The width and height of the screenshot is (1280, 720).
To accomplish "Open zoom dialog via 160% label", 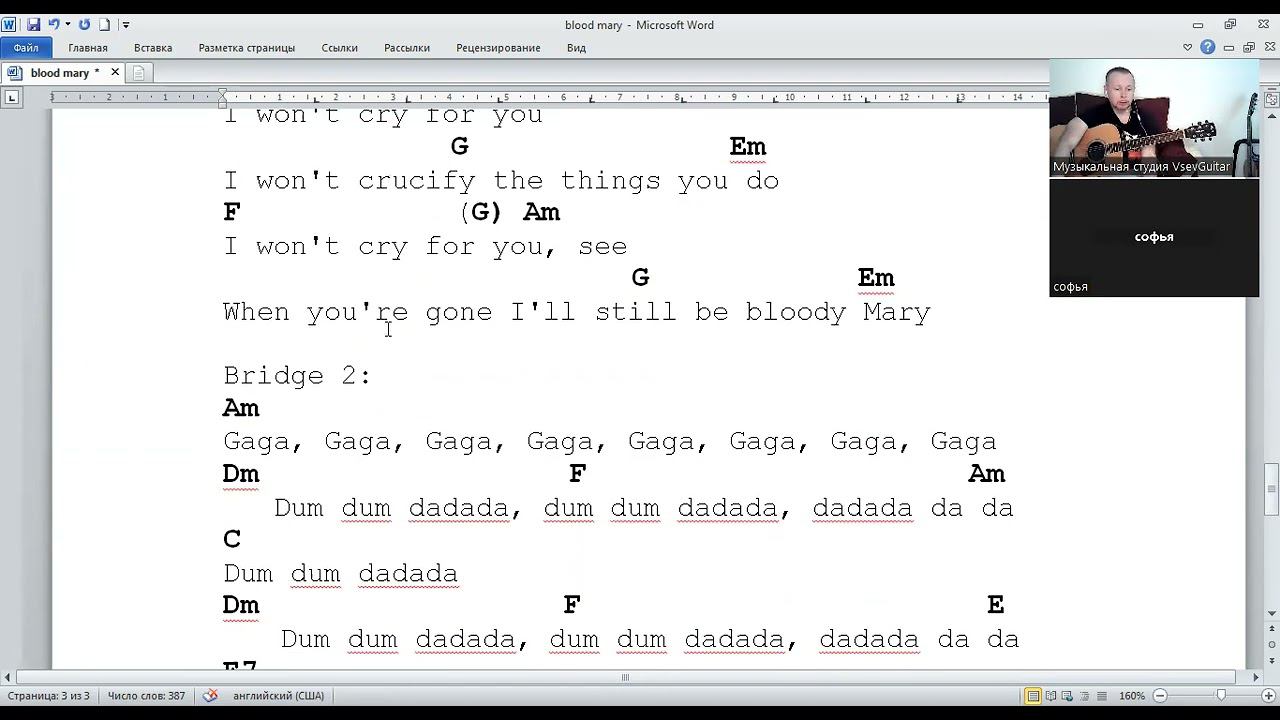I will (x=1132, y=695).
